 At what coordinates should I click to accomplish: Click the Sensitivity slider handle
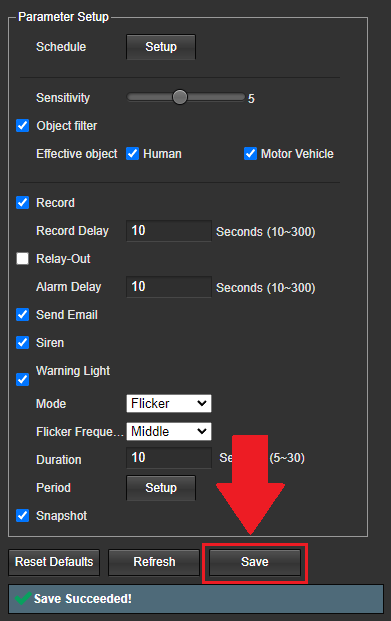(180, 97)
